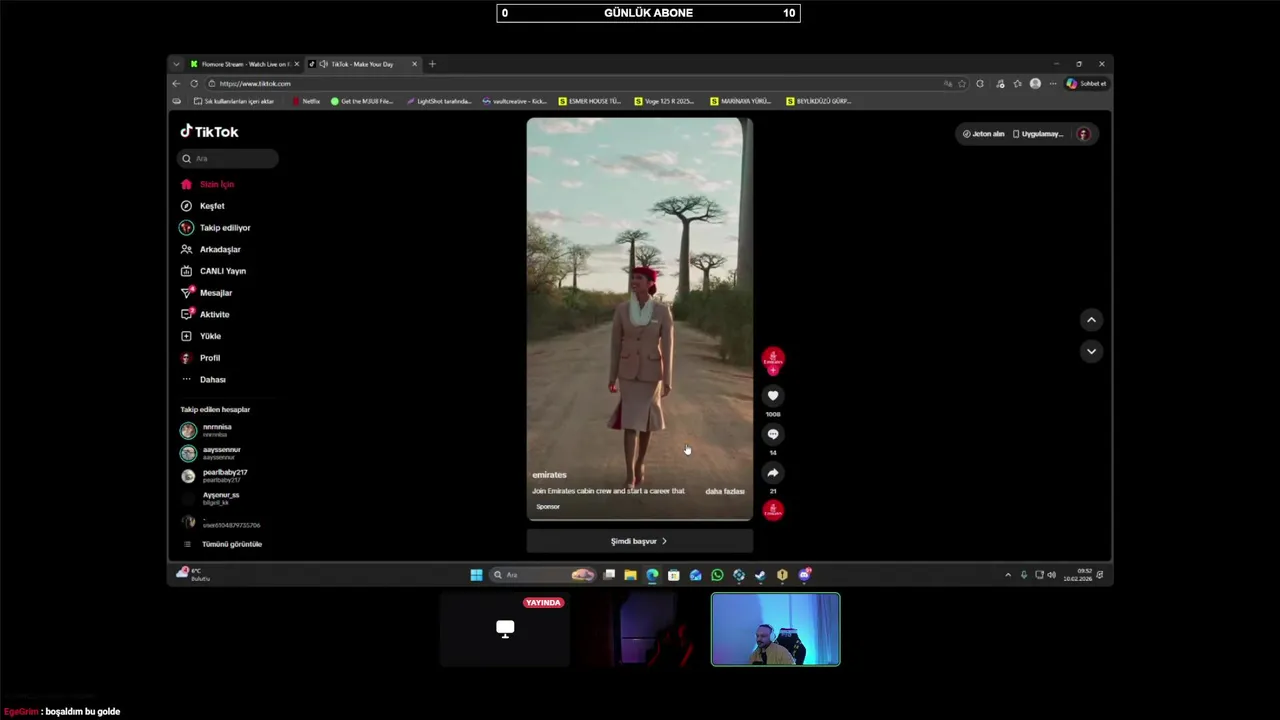
Task: Open the emirates username link
Action: (x=549, y=475)
